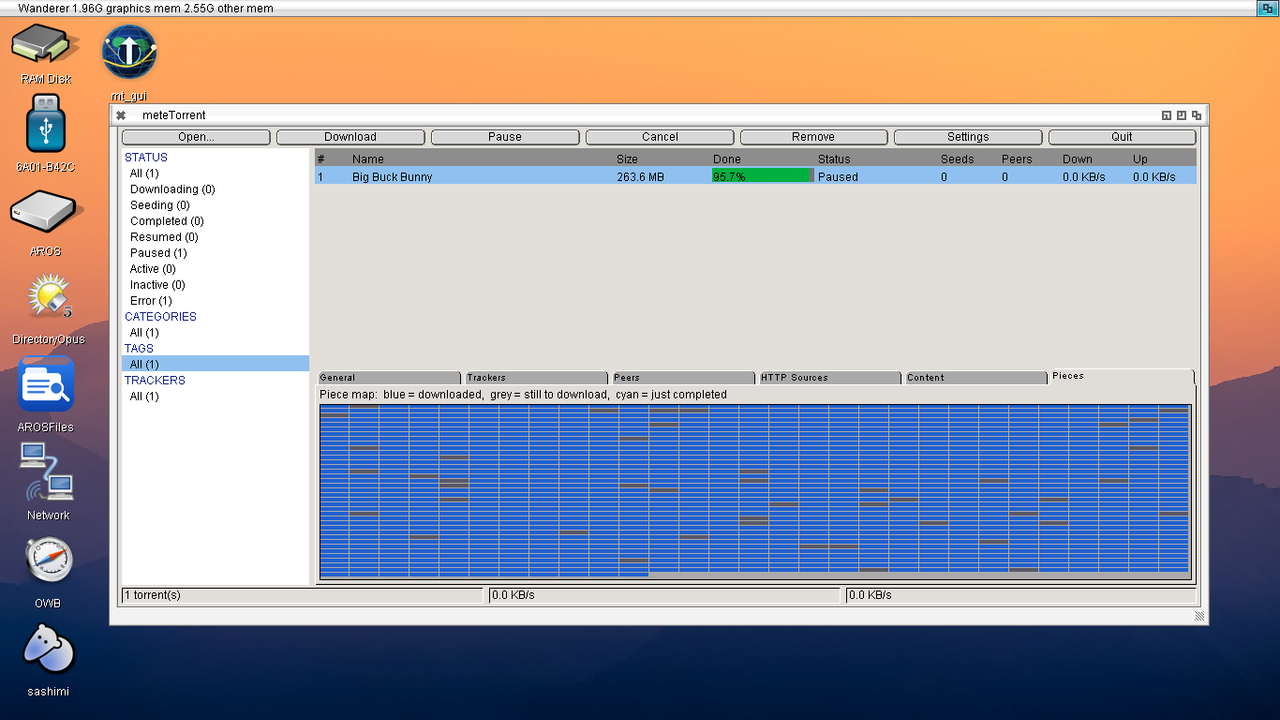The image size is (1280, 720).
Task: Remove the selected torrent
Action: point(813,137)
